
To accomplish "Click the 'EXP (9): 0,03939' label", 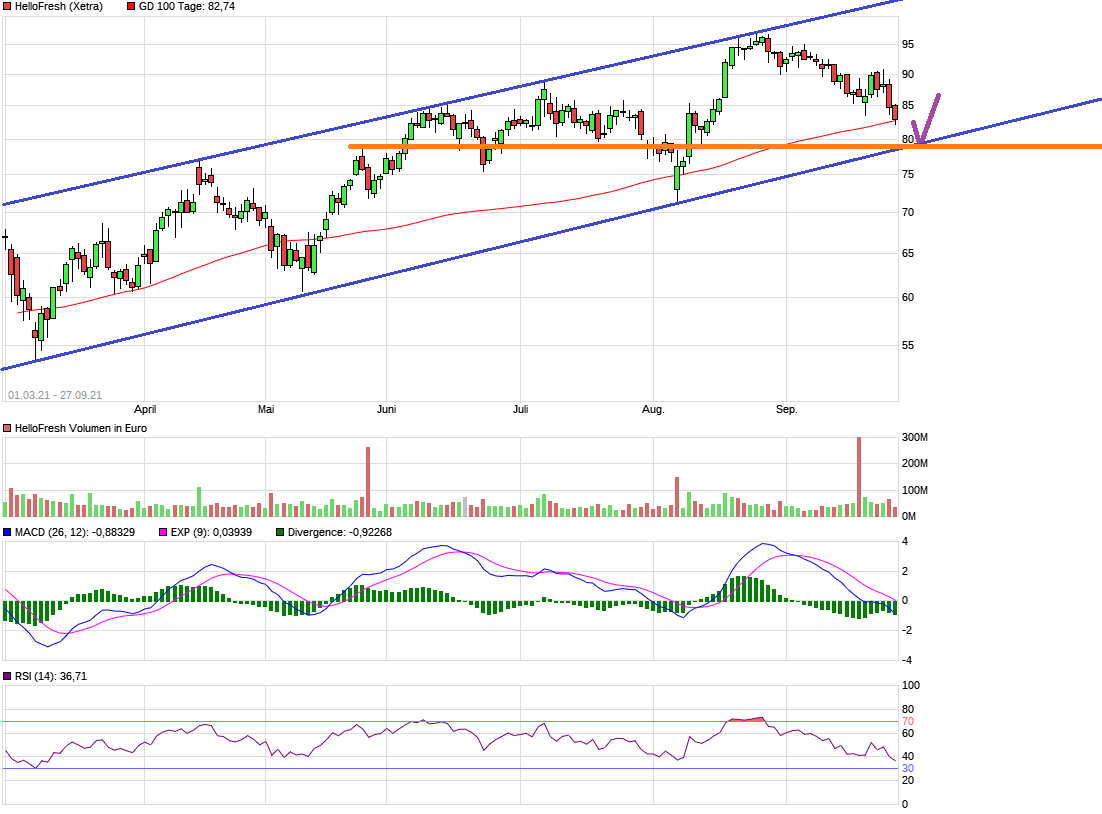I will pyautogui.click(x=211, y=533).
